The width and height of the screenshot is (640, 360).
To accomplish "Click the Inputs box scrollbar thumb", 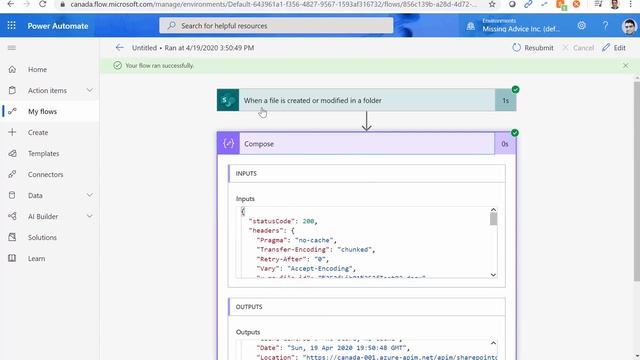I will [x=493, y=219].
